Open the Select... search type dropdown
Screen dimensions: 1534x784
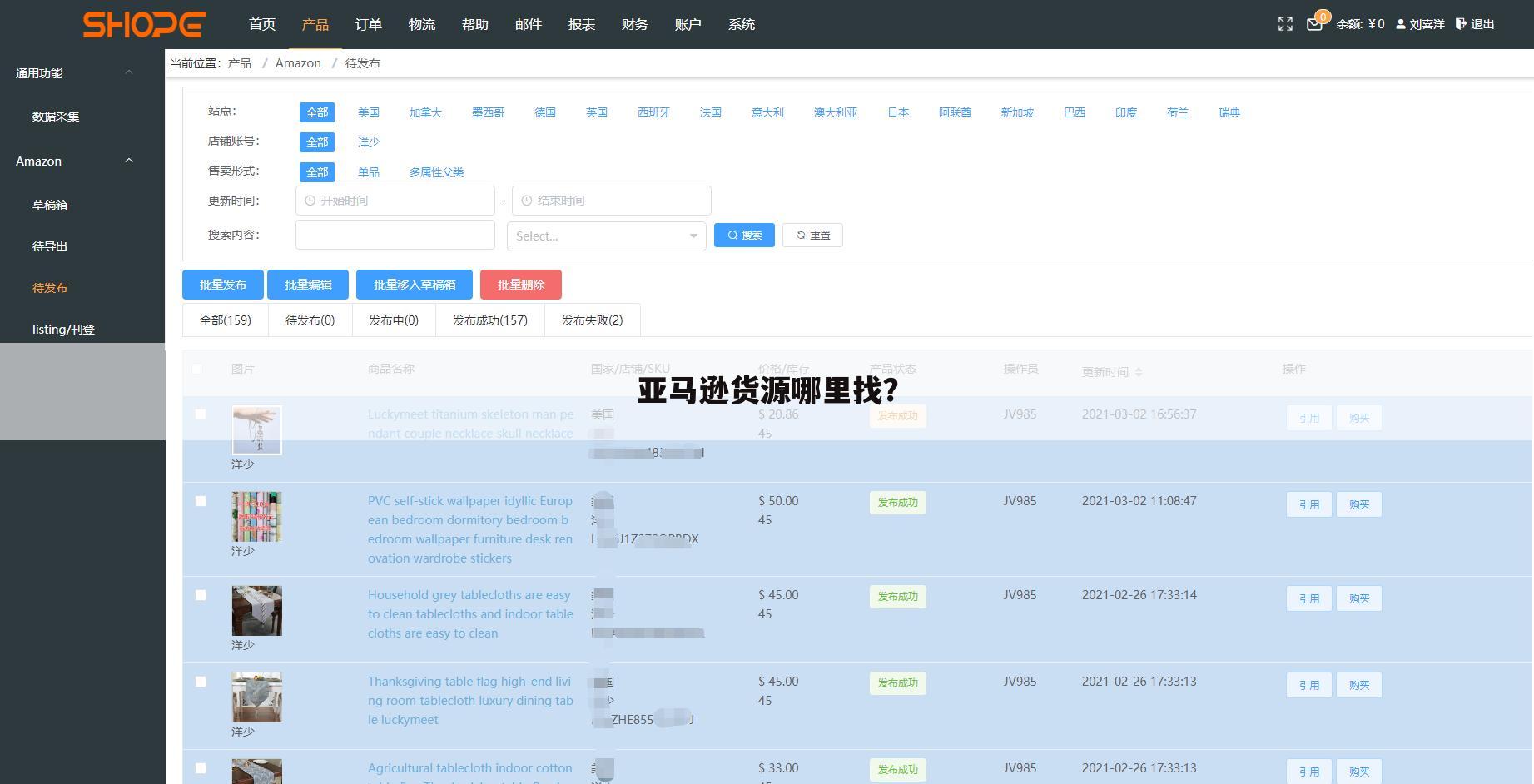pyautogui.click(x=606, y=236)
